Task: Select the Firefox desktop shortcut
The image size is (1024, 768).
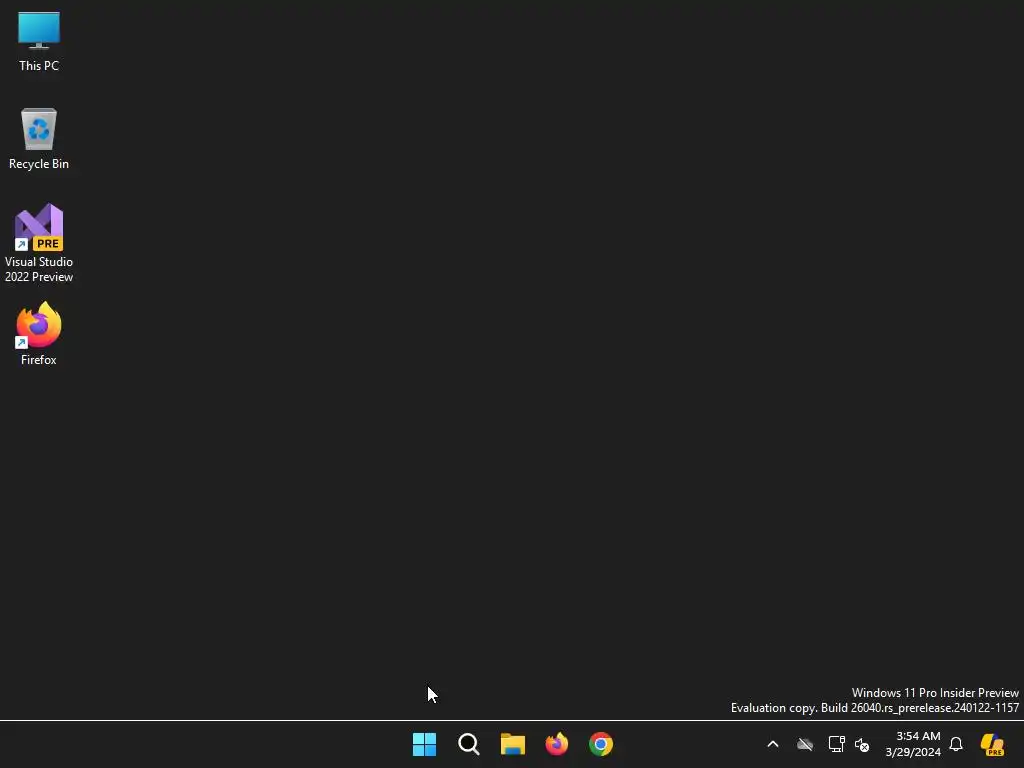Action: click(39, 334)
